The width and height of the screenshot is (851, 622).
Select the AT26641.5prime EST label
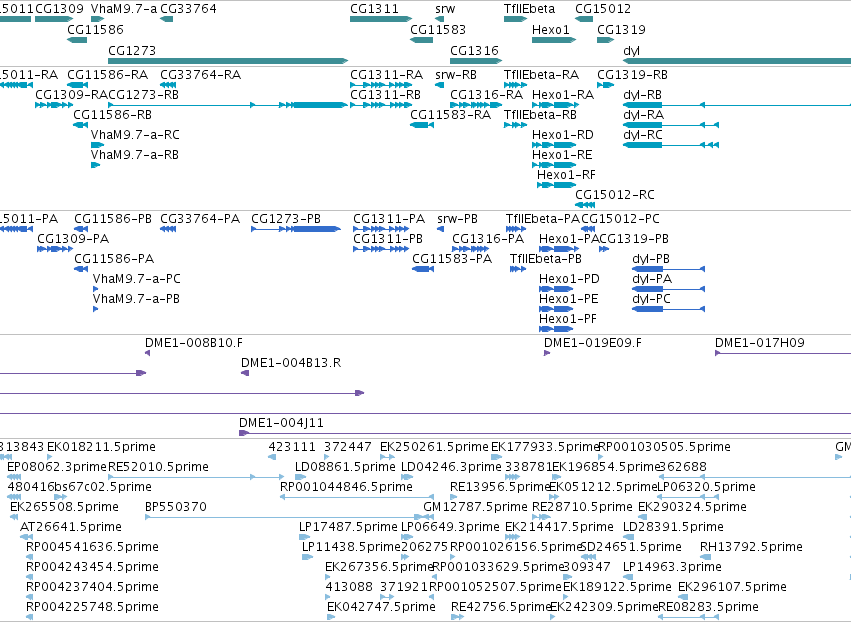[x=71, y=526]
